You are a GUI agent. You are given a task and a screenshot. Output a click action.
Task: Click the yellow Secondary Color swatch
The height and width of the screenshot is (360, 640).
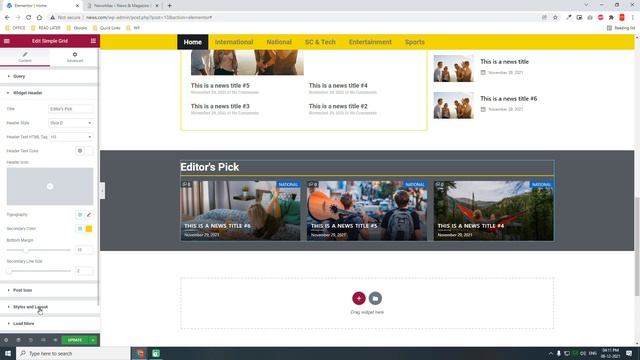pos(89,229)
